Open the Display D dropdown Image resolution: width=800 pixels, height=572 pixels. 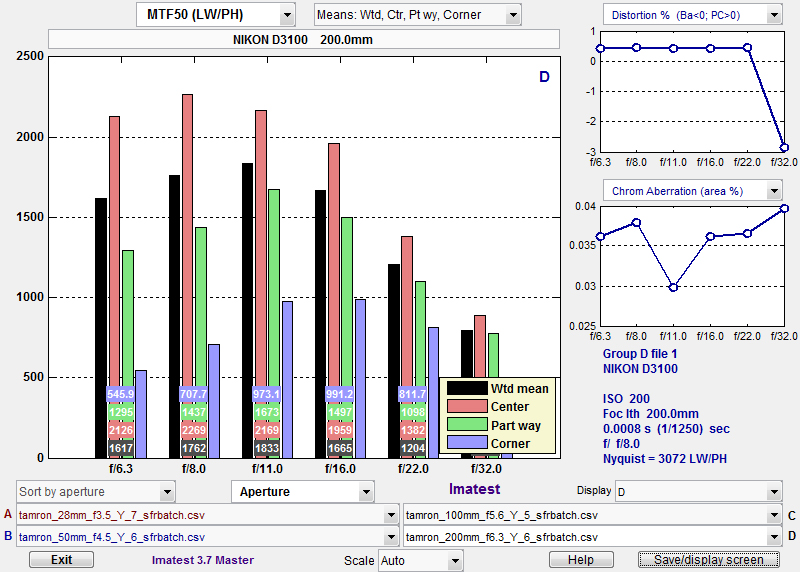tap(698, 492)
